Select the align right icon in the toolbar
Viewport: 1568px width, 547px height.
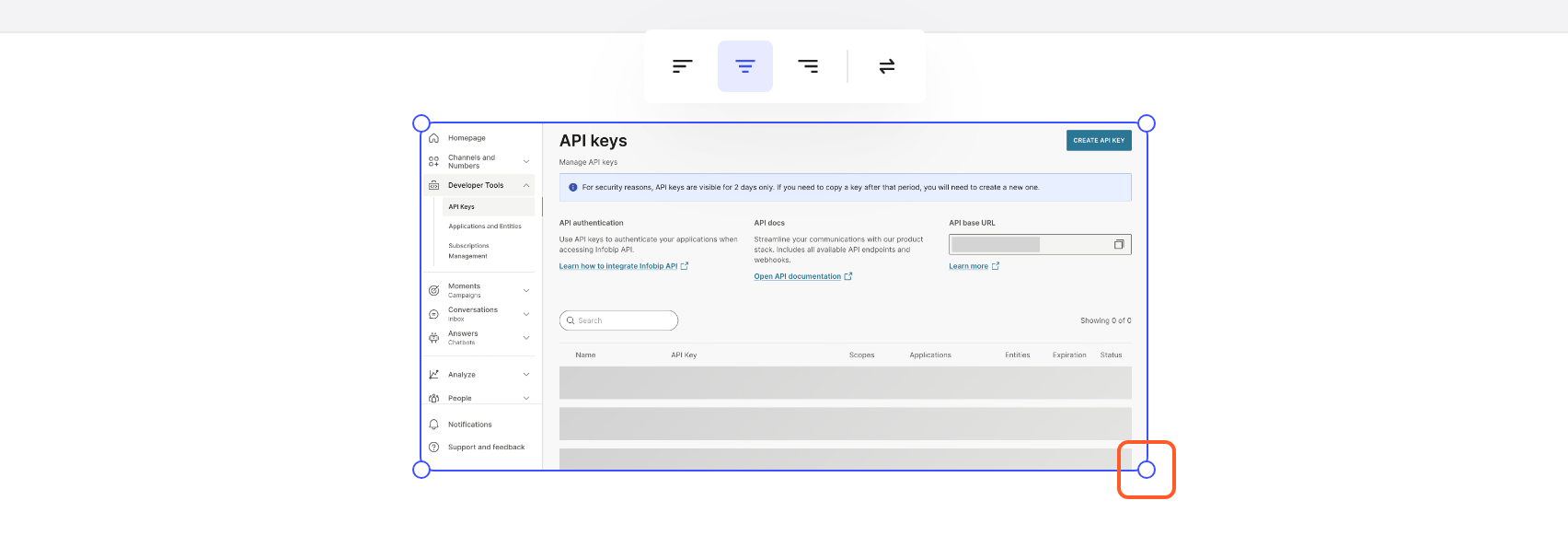click(808, 66)
